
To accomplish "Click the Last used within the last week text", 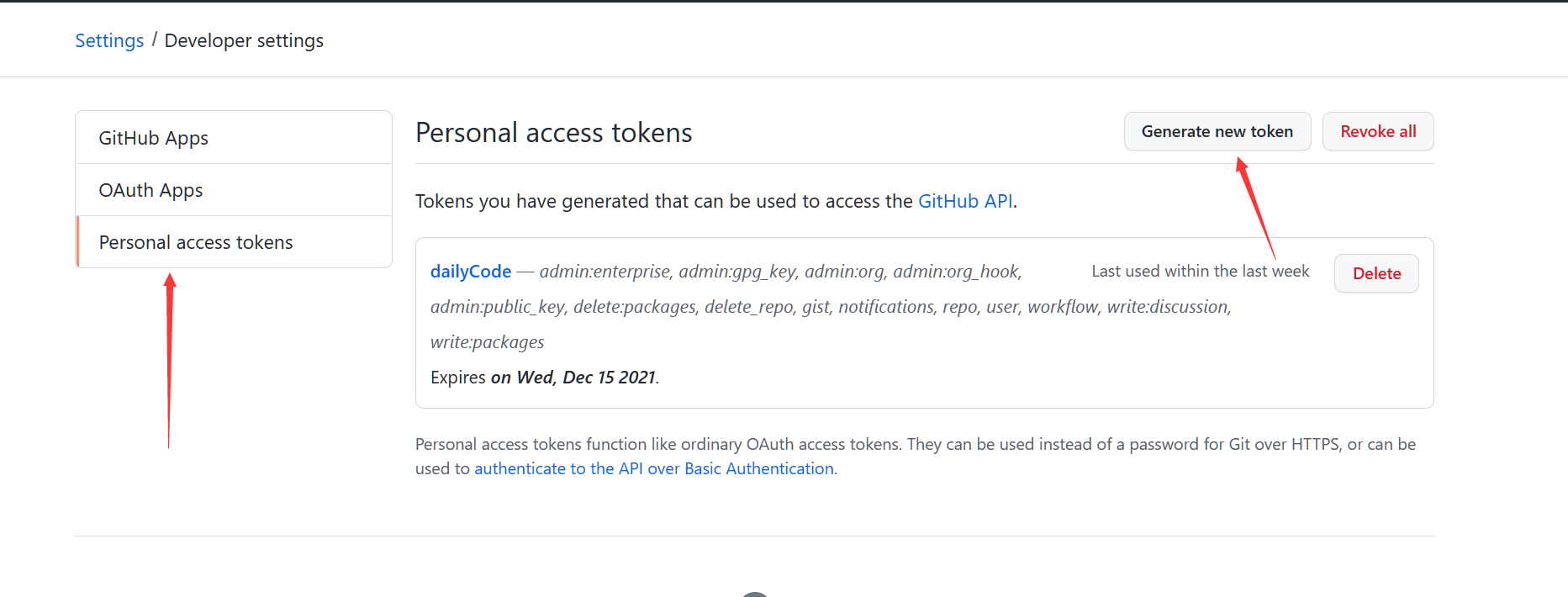I will coord(1200,271).
